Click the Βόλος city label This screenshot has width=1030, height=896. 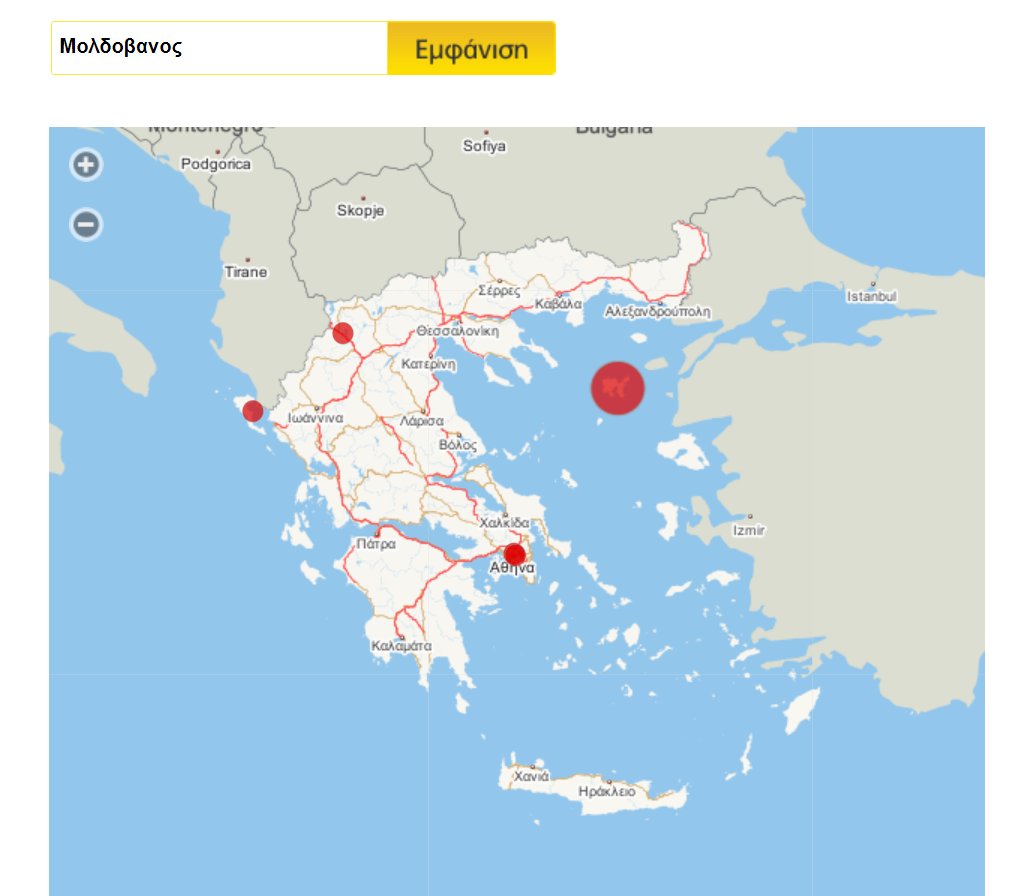pos(458,445)
